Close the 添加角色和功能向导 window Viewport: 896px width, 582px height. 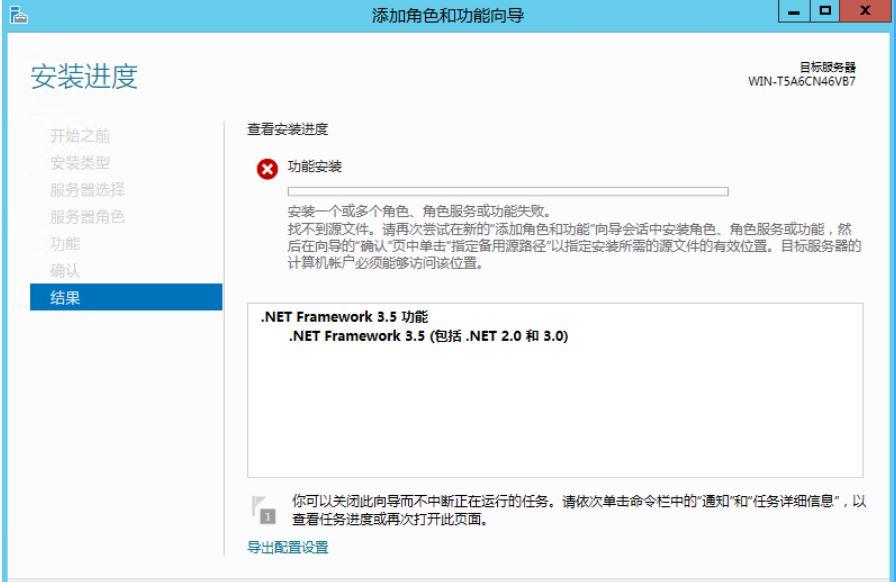click(865, 11)
